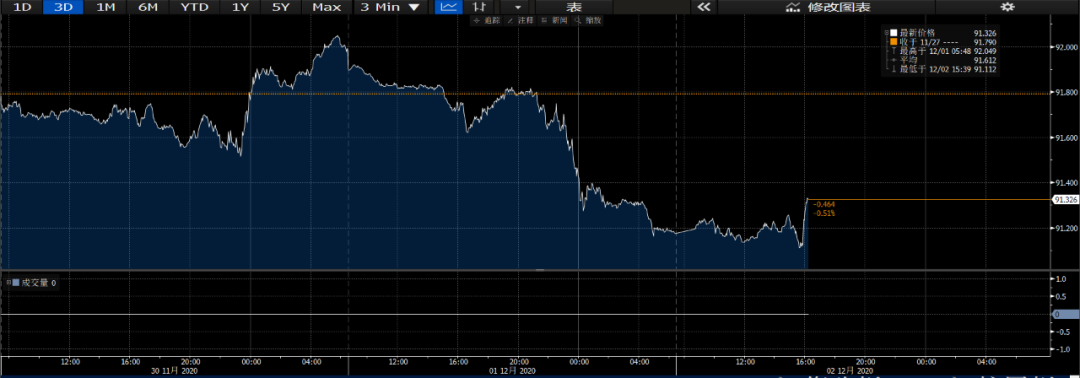The width and height of the screenshot is (1080, 378).
Task: Open the 3 Min interval dropdown
Action: pyautogui.click(x=390, y=8)
